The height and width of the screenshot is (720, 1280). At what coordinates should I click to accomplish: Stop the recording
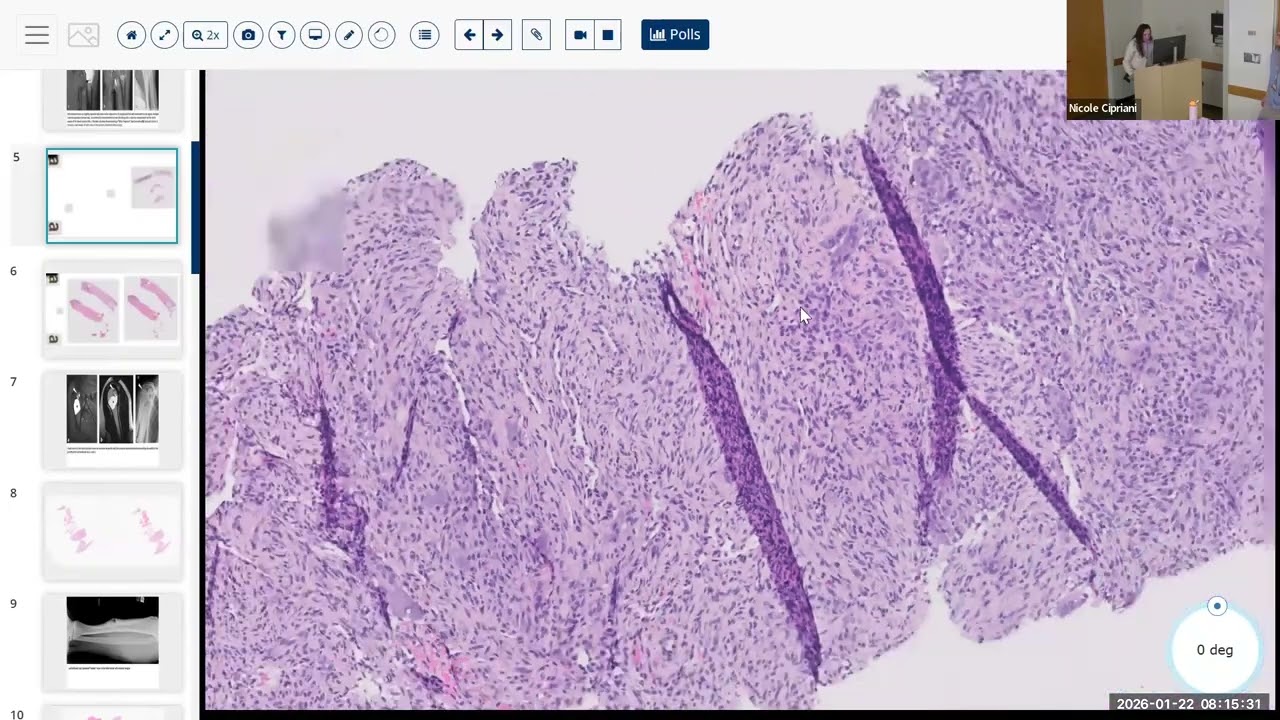point(607,35)
